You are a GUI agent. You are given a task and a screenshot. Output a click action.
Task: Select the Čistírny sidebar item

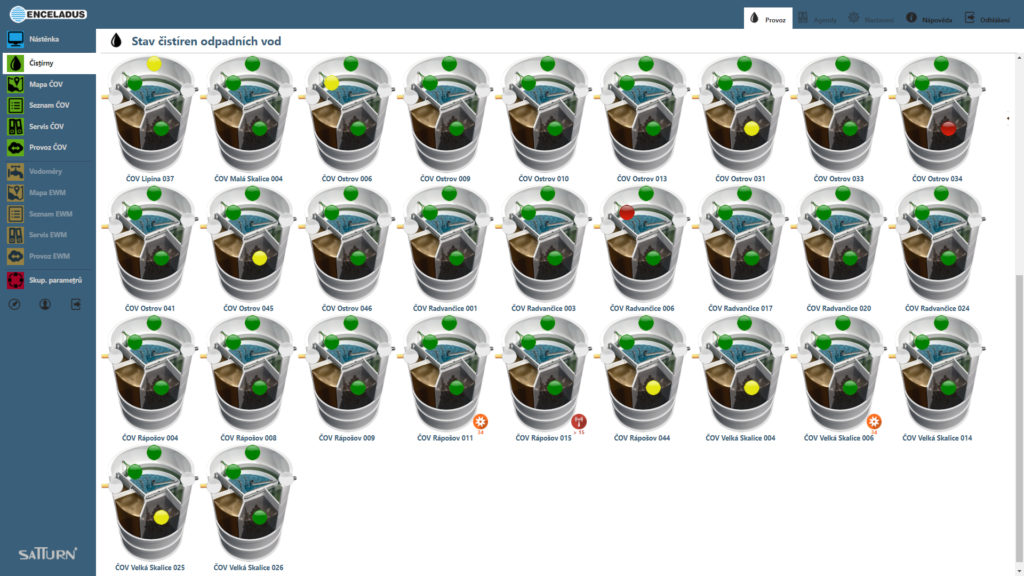[48, 63]
